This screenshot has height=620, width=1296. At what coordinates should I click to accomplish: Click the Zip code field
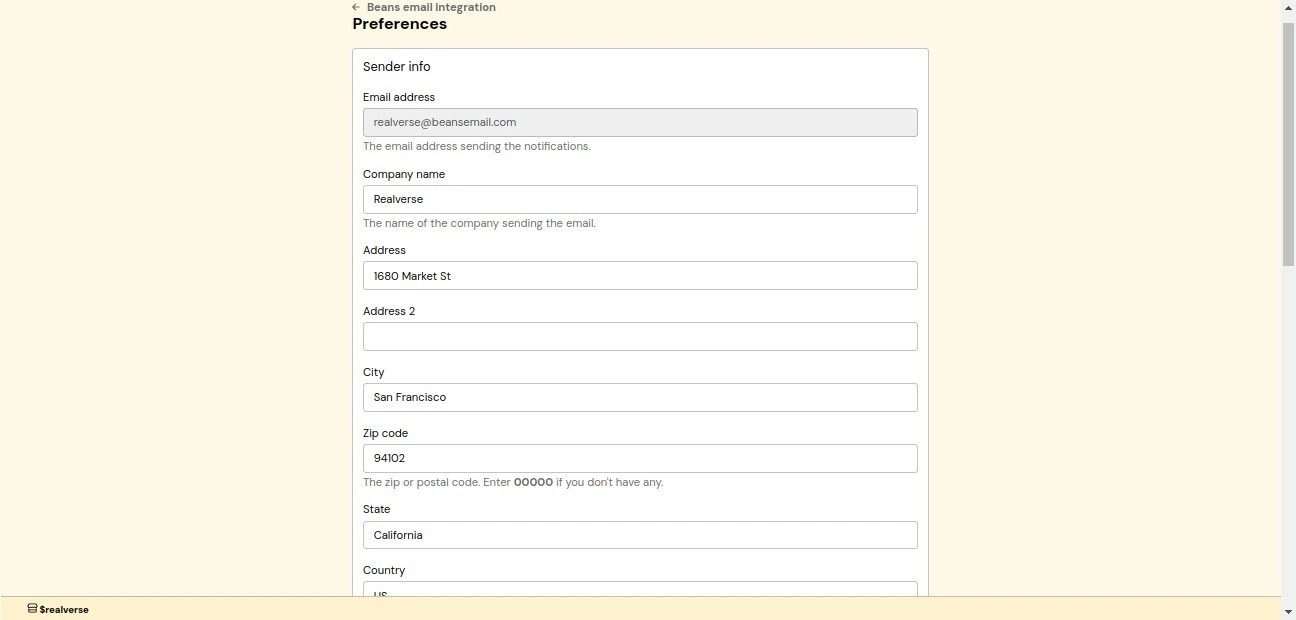pyautogui.click(x=640, y=458)
